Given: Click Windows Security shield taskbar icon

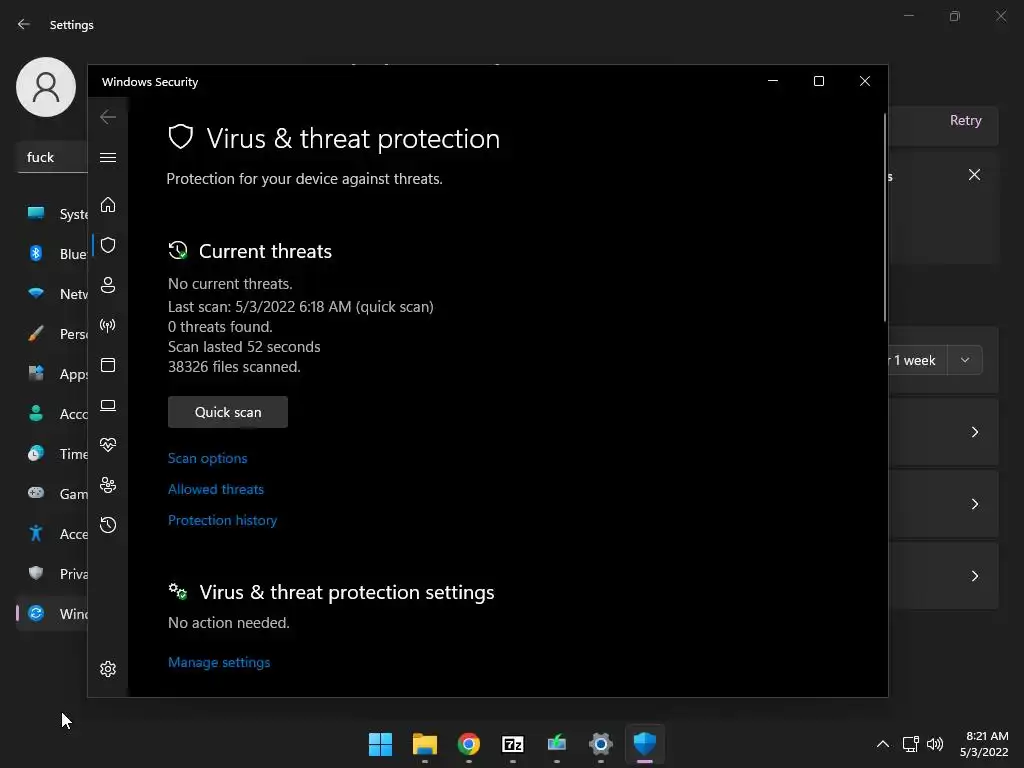Looking at the screenshot, I should [645, 744].
